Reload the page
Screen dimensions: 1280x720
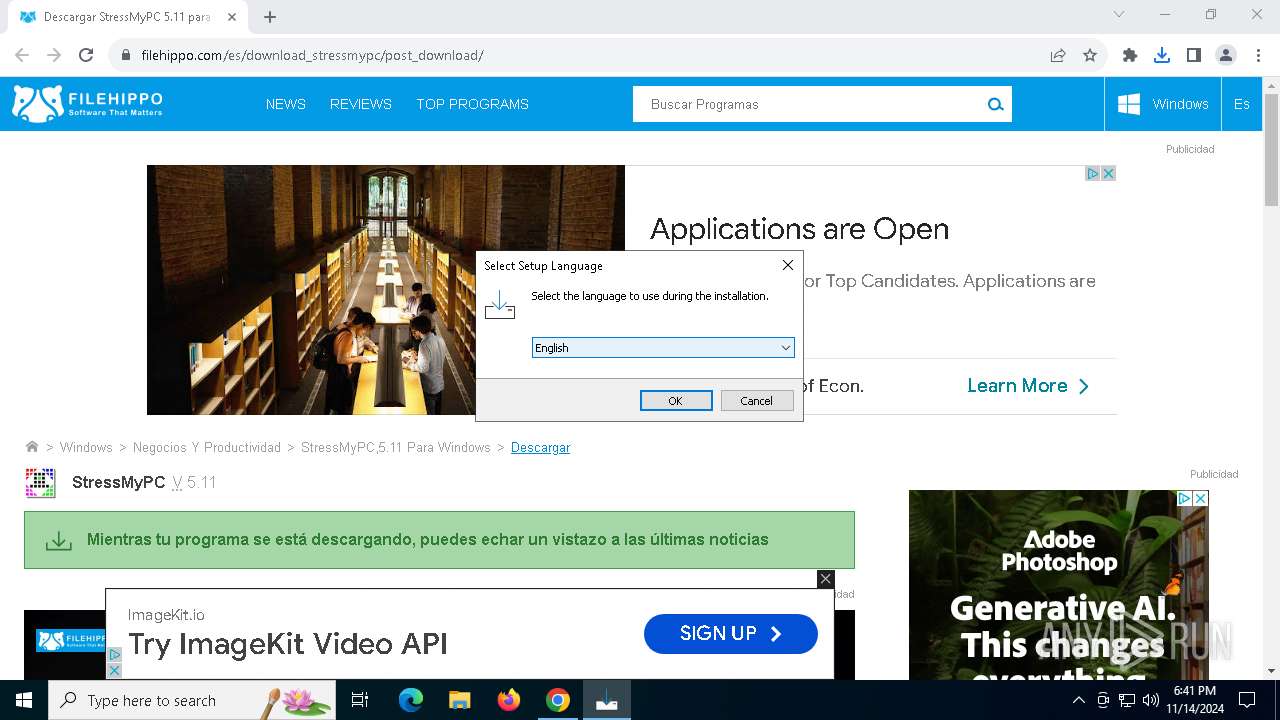click(x=86, y=55)
